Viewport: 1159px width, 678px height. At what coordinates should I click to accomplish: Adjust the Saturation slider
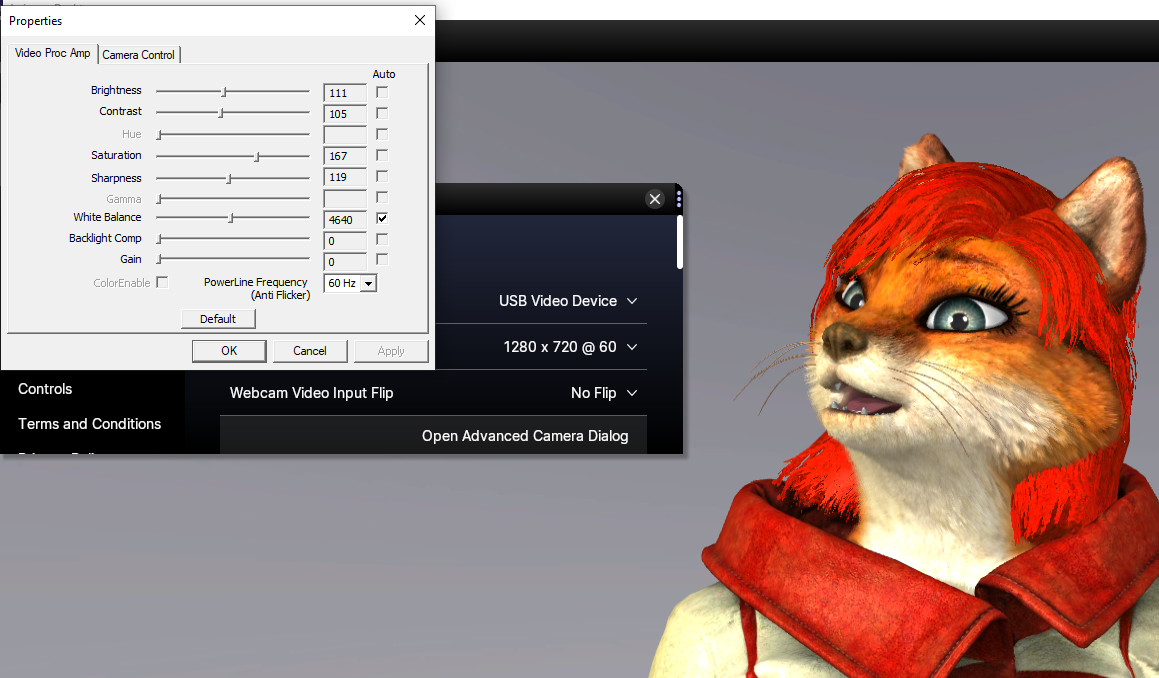[233, 156]
